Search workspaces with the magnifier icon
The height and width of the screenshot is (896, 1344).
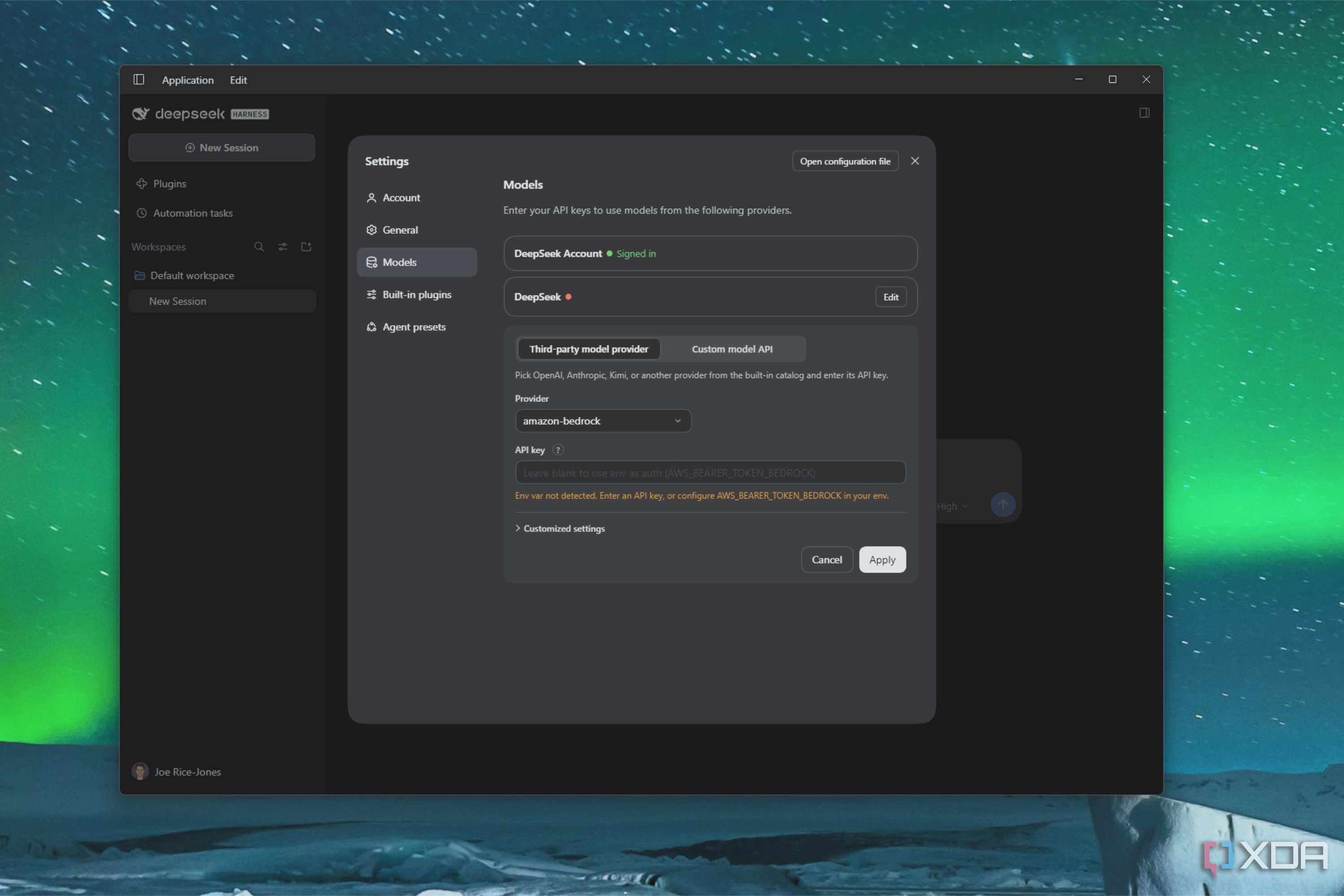pyautogui.click(x=259, y=247)
